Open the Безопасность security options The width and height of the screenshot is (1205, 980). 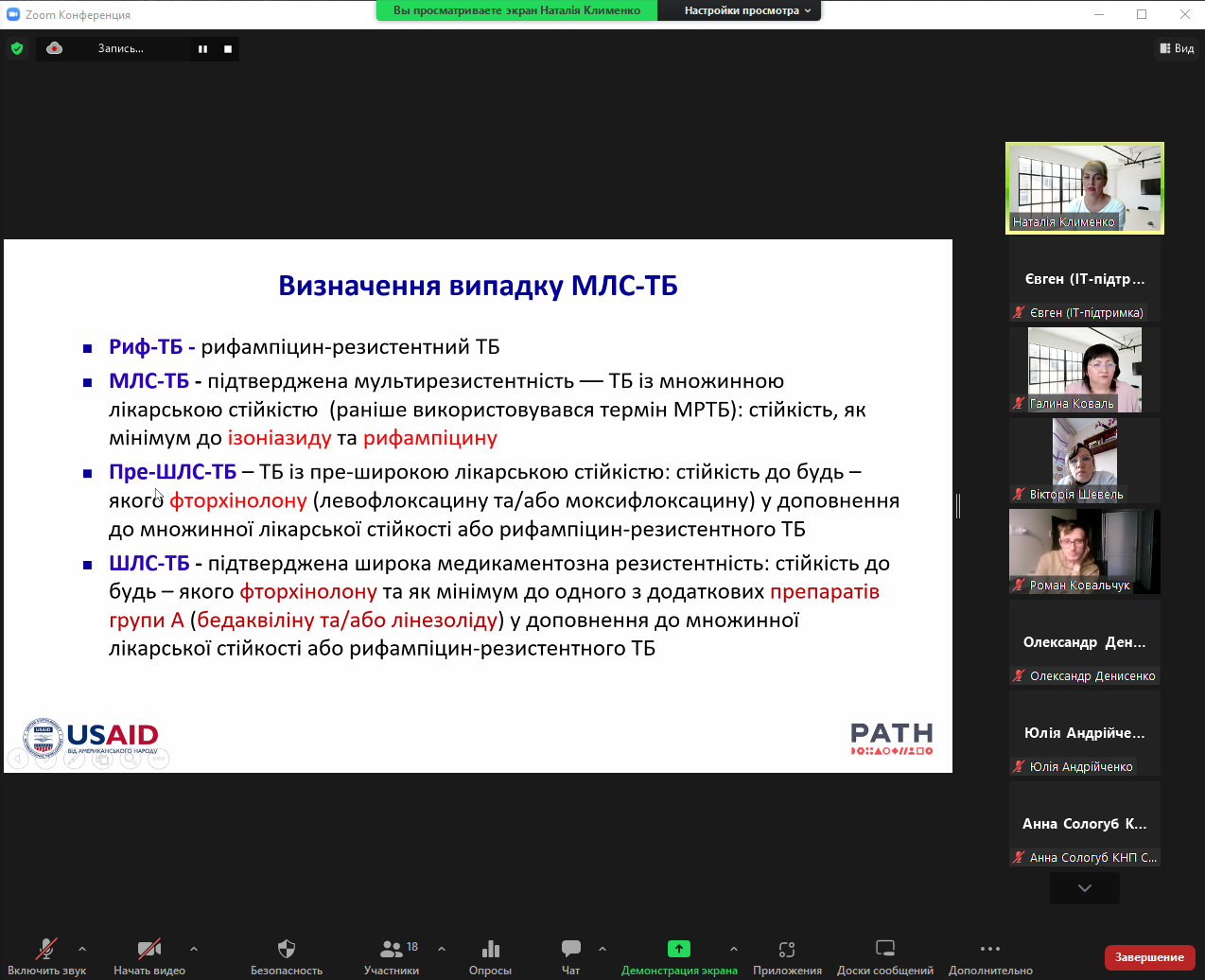tap(286, 955)
